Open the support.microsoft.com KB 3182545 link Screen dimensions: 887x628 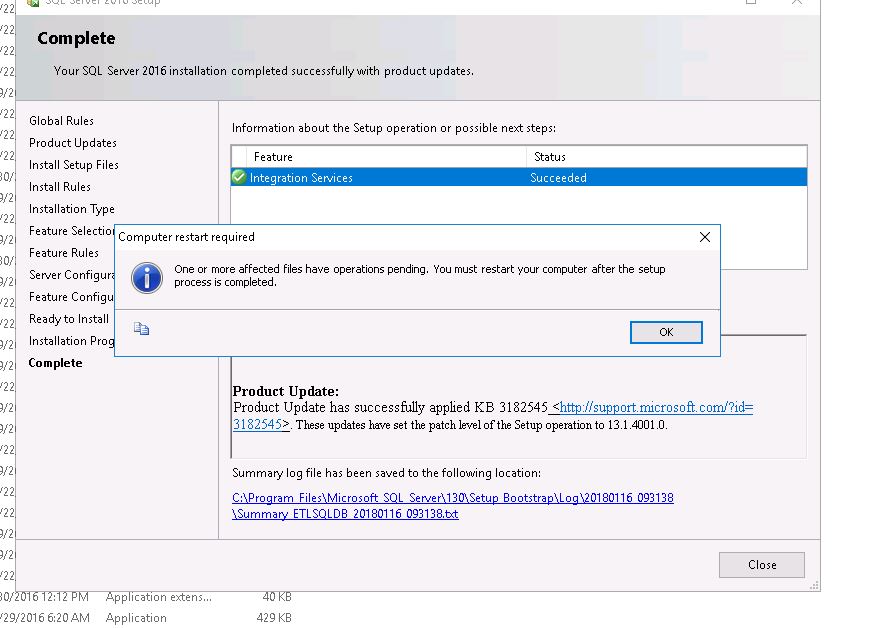pyautogui.click(x=493, y=416)
